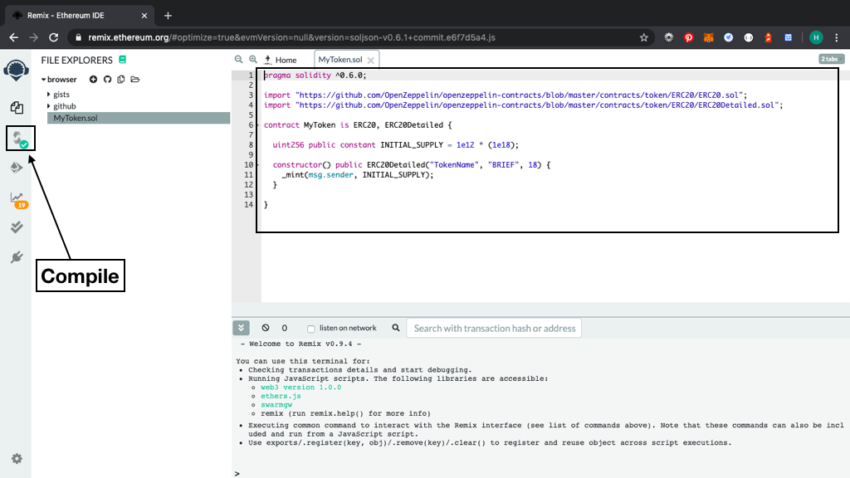Image resolution: width=850 pixels, height=478 pixels.
Task: Expand the gists folder
Action: 61,94
